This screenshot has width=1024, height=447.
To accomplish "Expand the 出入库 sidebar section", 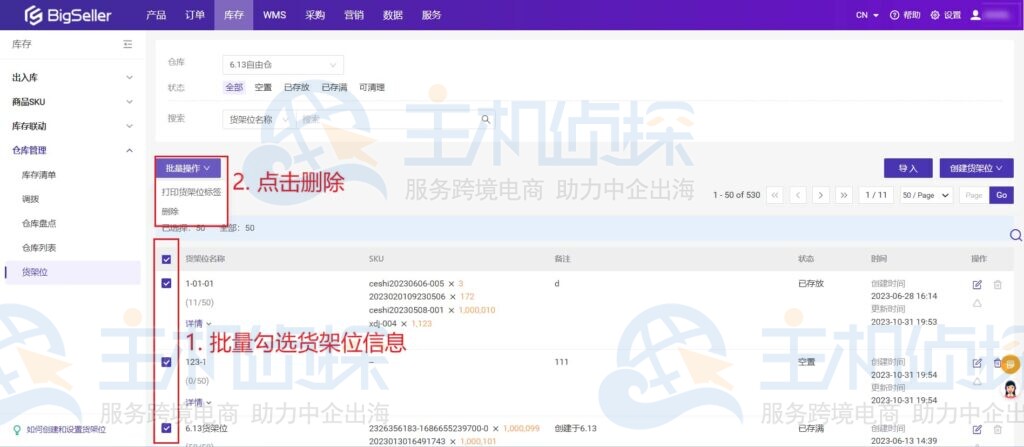I will tap(72, 77).
